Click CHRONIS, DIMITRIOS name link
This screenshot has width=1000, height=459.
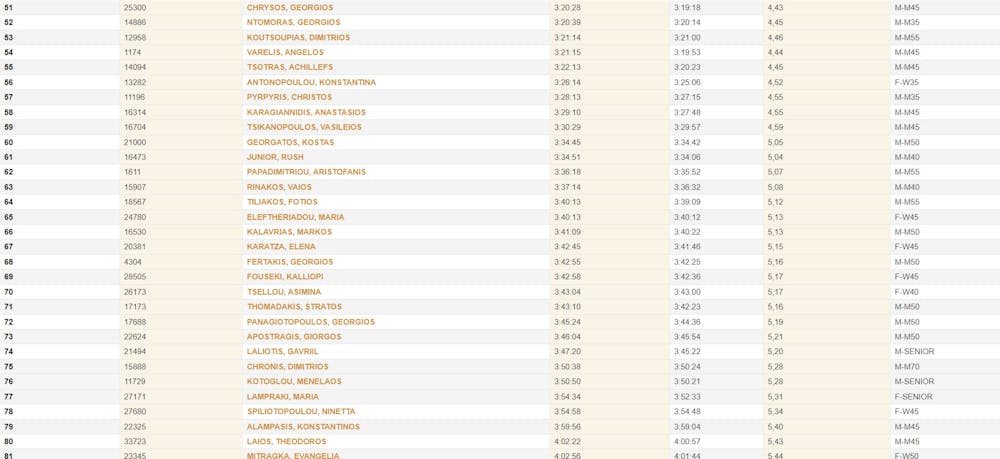(x=287, y=367)
